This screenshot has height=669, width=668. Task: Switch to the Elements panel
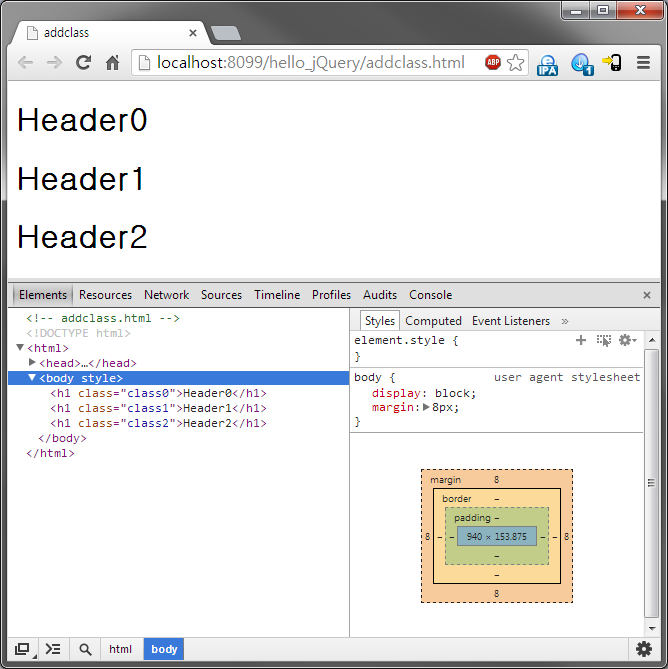pos(43,295)
